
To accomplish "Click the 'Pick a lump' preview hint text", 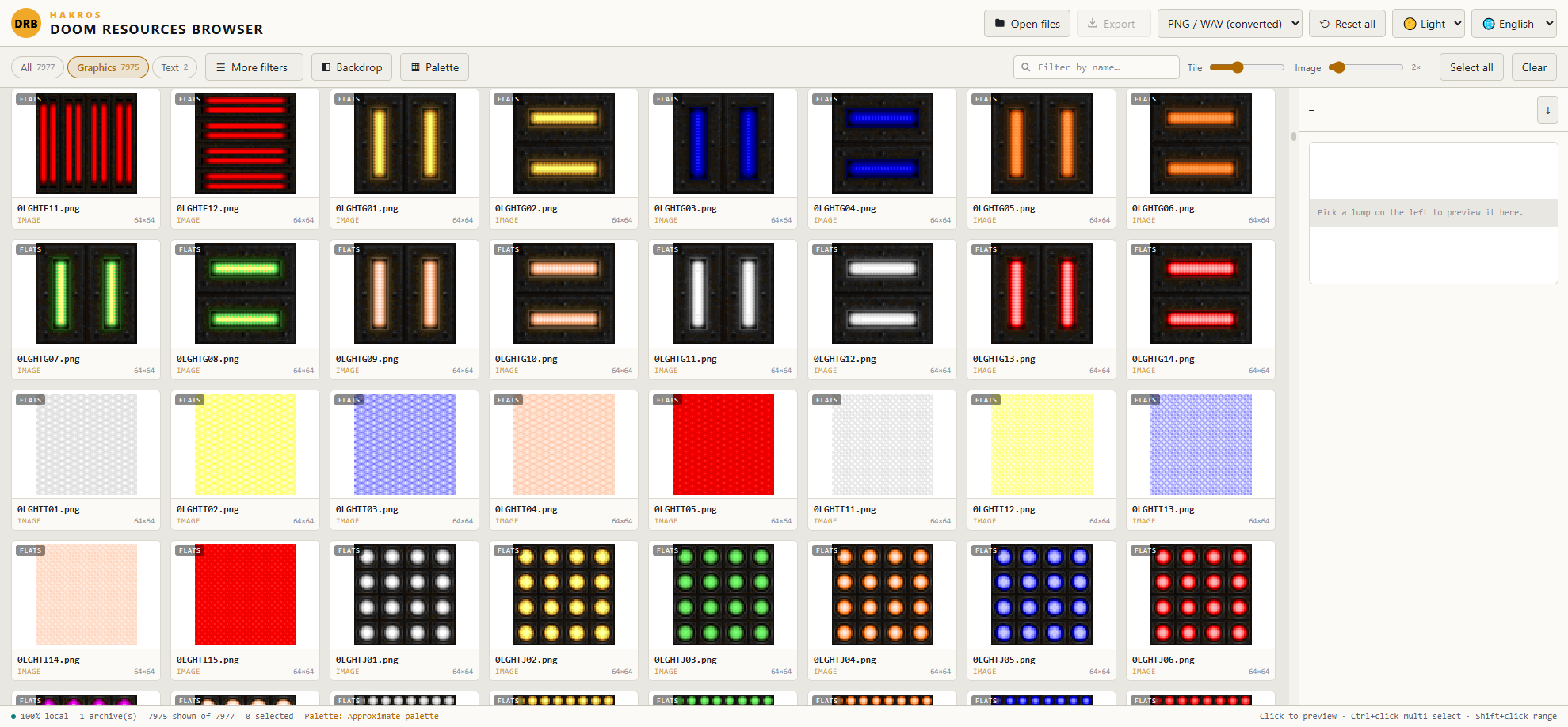I will pyautogui.click(x=1420, y=212).
